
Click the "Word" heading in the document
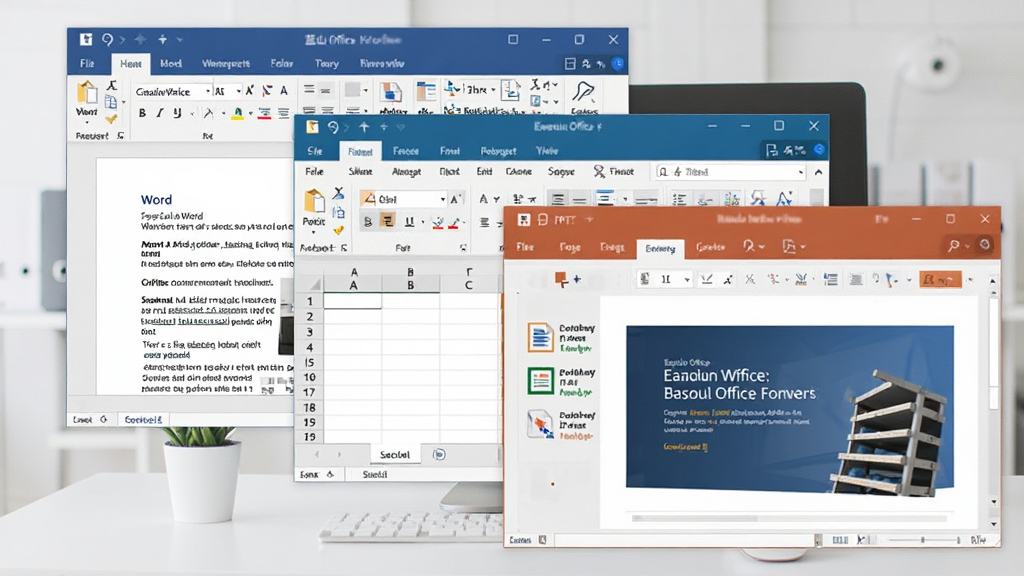[x=157, y=200]
